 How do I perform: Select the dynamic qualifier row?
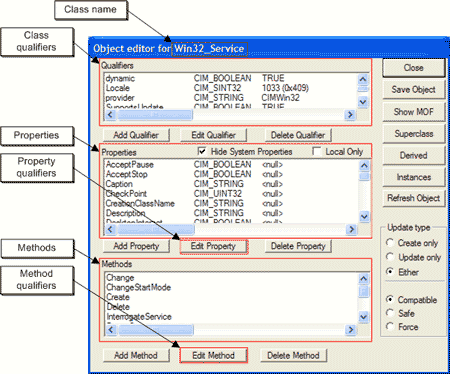230,78
